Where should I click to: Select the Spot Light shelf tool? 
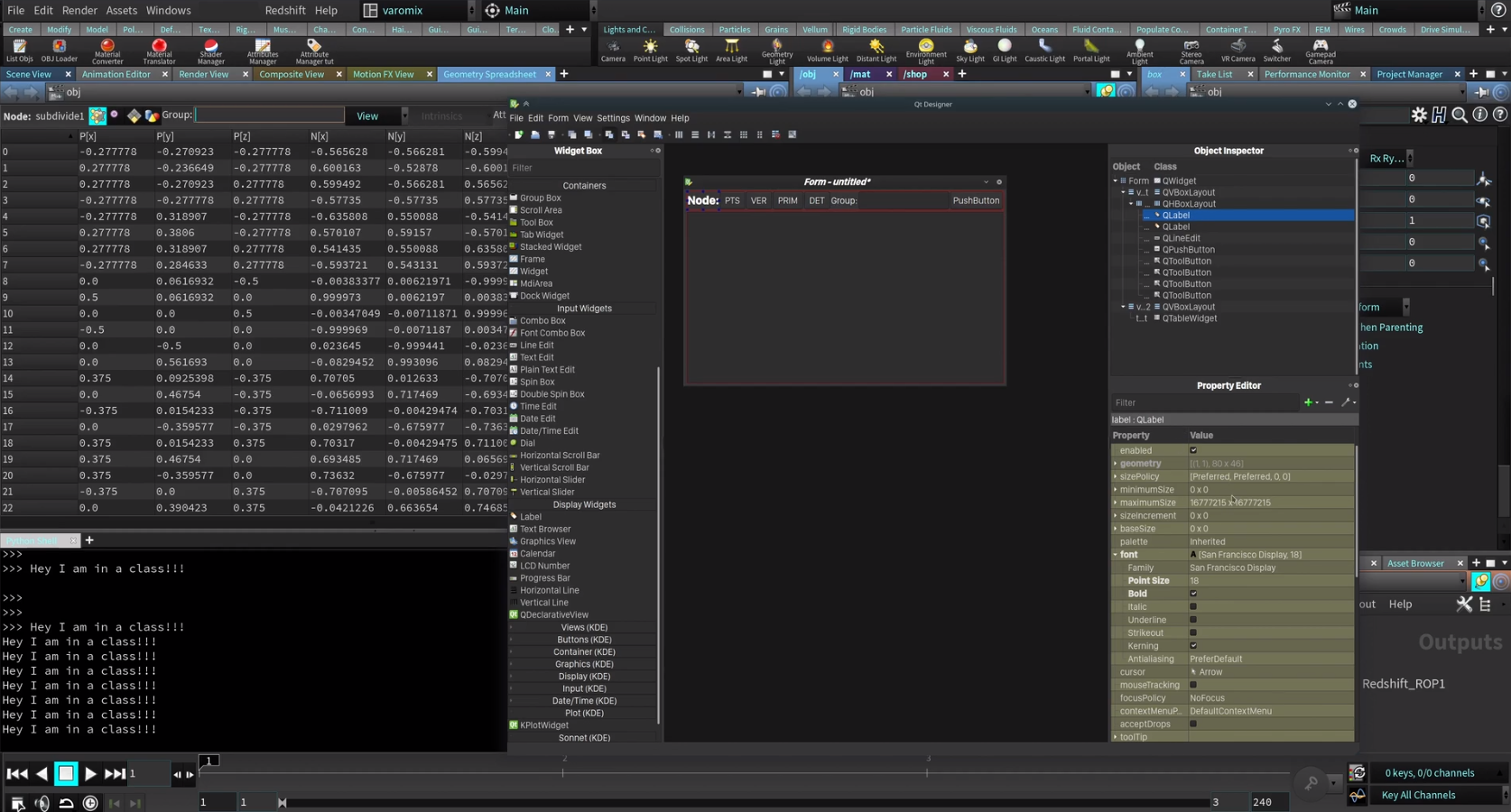click(x=691, y=50)
